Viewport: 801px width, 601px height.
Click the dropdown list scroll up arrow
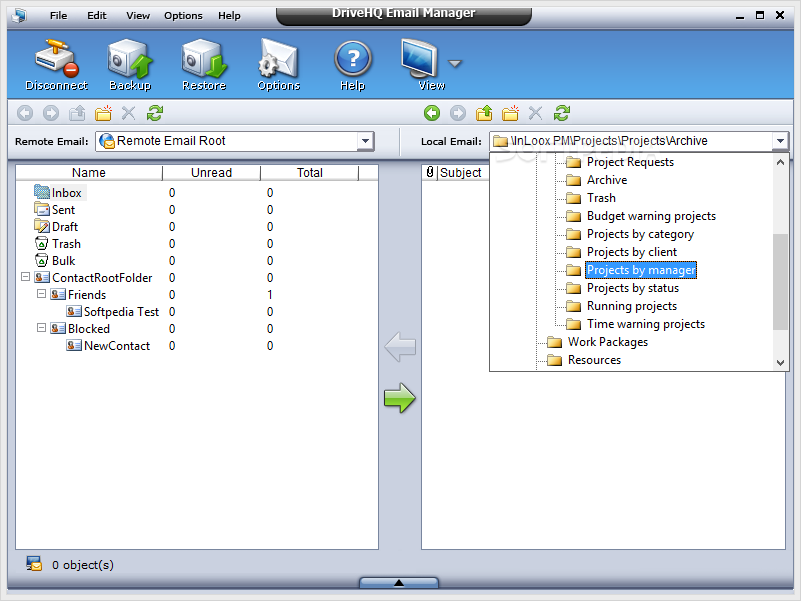[x=780, y=162]
